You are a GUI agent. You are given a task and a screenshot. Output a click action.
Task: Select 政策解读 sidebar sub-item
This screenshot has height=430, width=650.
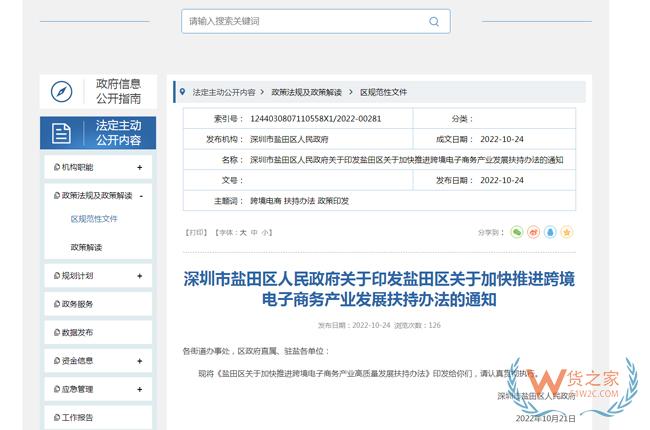pos(86,248)
